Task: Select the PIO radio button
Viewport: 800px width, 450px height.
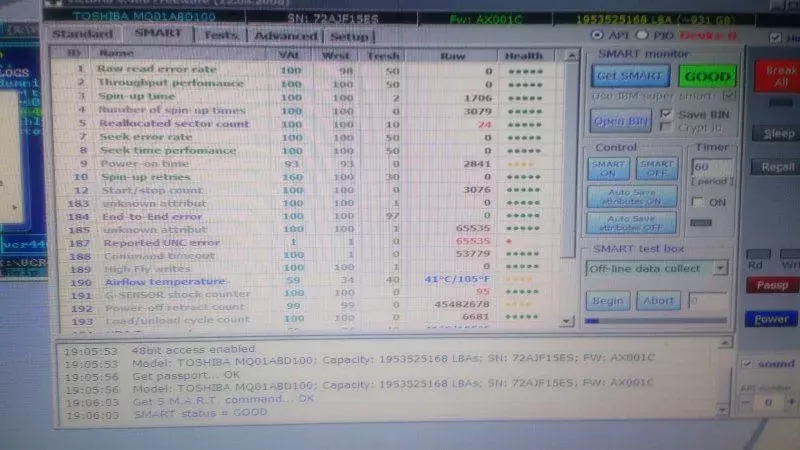Action: click(642, 35)
